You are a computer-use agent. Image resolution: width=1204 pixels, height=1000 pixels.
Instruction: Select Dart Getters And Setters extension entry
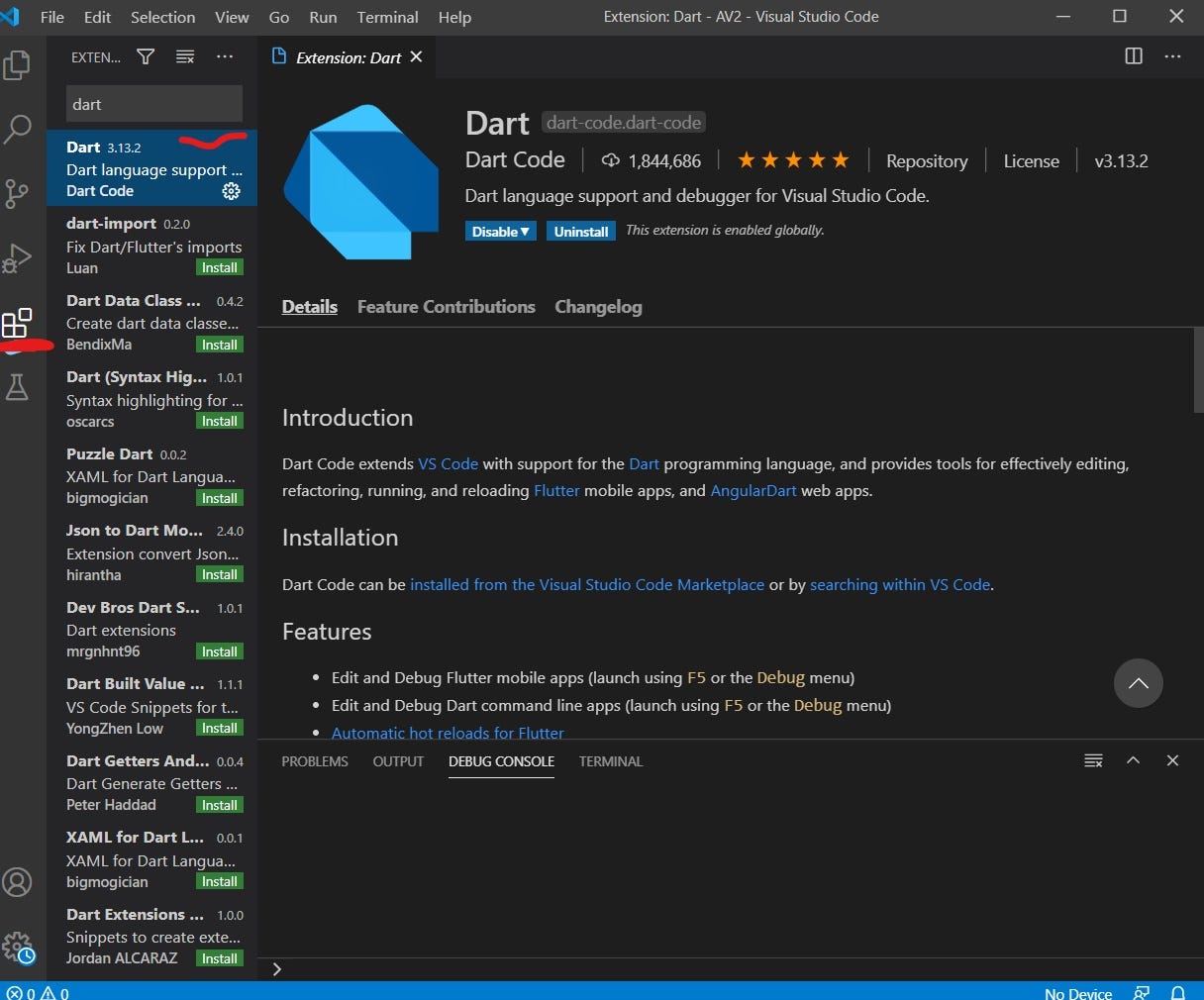(151, 782)
